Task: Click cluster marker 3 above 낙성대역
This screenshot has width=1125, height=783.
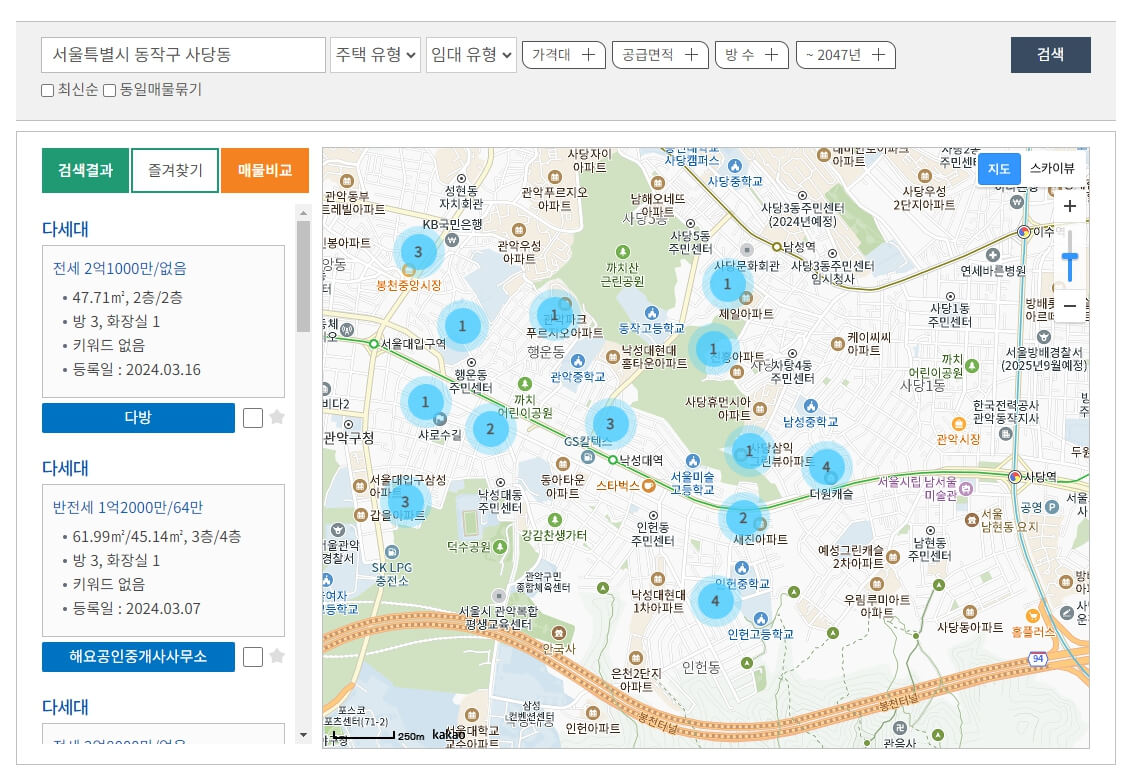Action: [x=610, y=424]
